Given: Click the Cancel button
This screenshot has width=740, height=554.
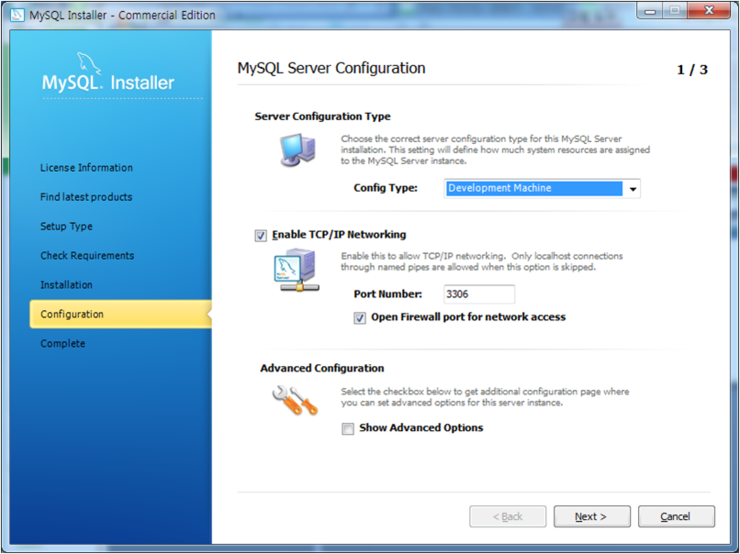Looking at the screenshot, I should point(676,516).
